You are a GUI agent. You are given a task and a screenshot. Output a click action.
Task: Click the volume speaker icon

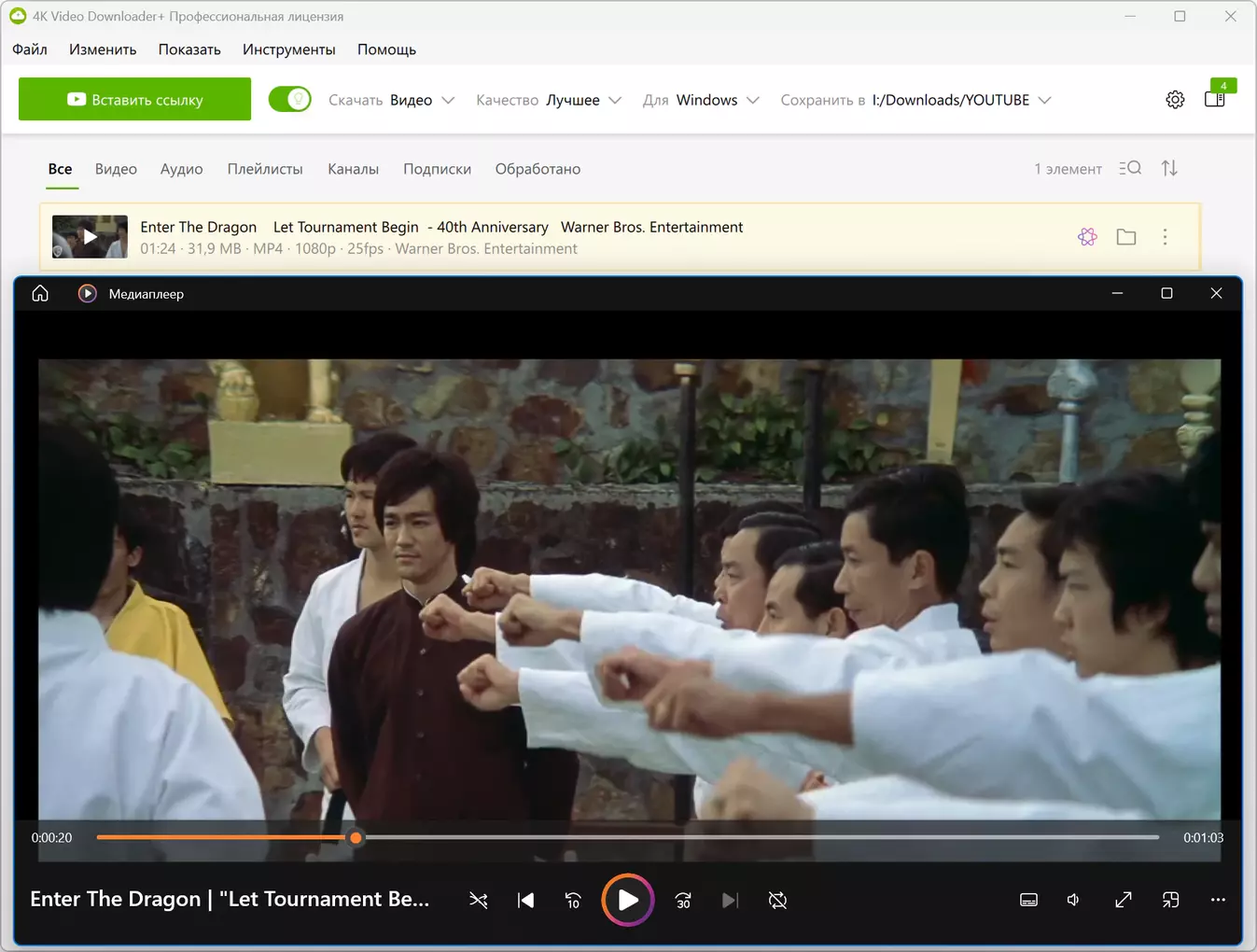click(x=1074, y=900)
